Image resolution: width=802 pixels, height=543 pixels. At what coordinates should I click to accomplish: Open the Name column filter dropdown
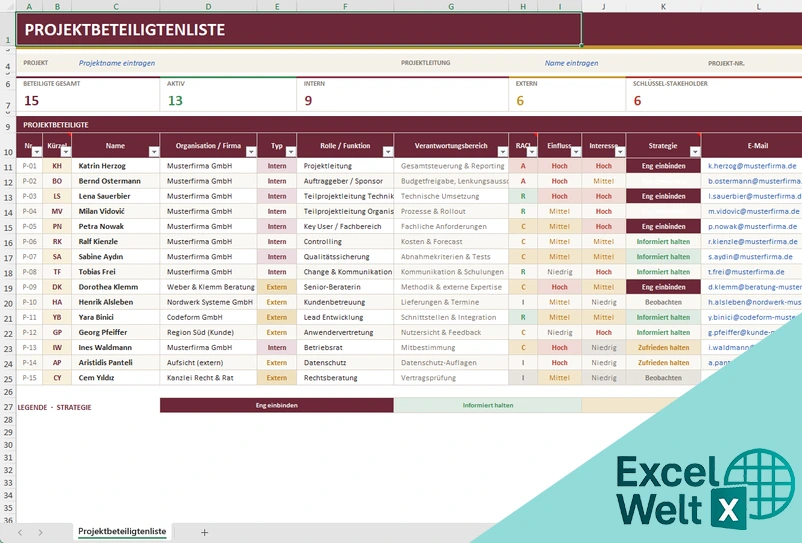pos(153,152)
